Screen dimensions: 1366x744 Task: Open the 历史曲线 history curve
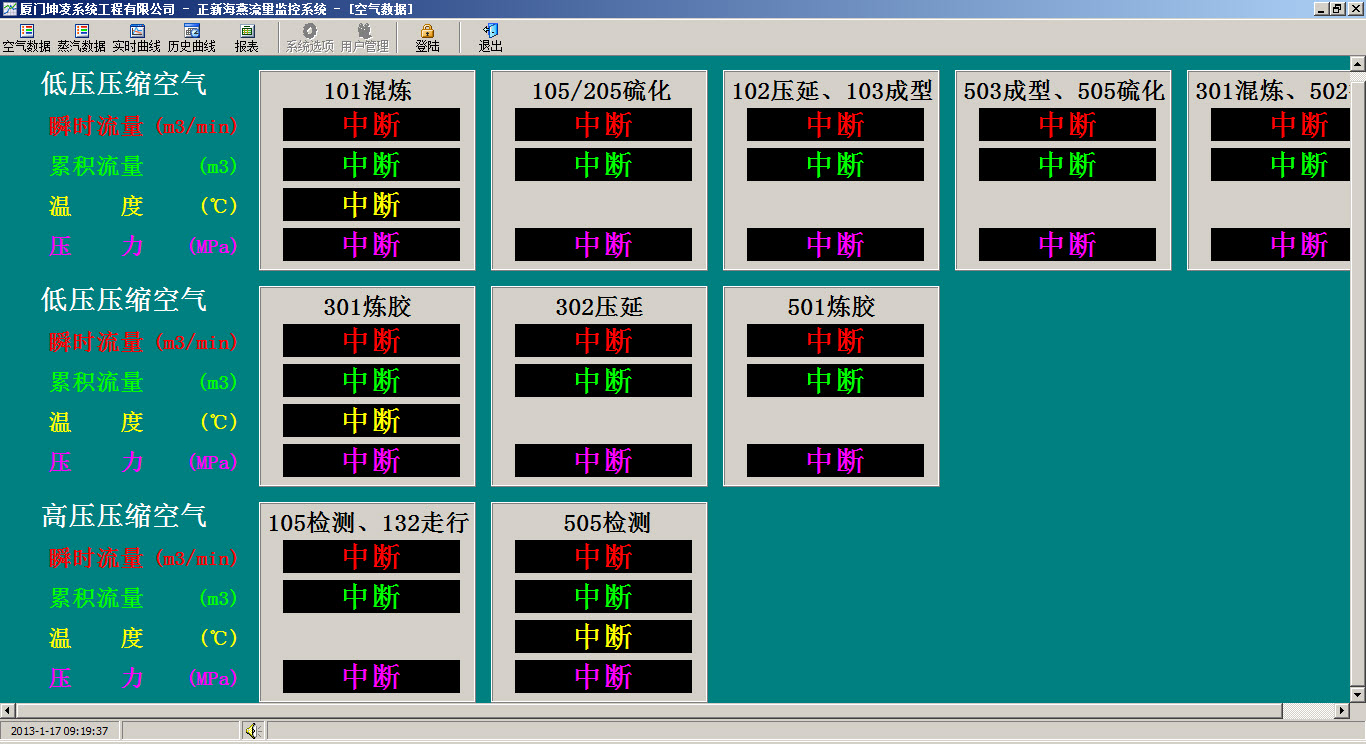click(x=191, y=38)
